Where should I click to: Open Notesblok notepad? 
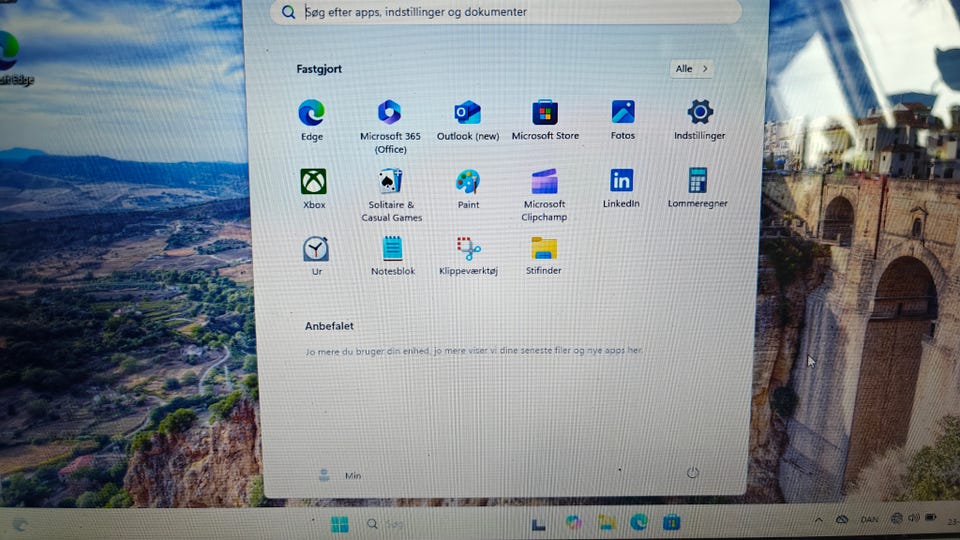[392, 256]
